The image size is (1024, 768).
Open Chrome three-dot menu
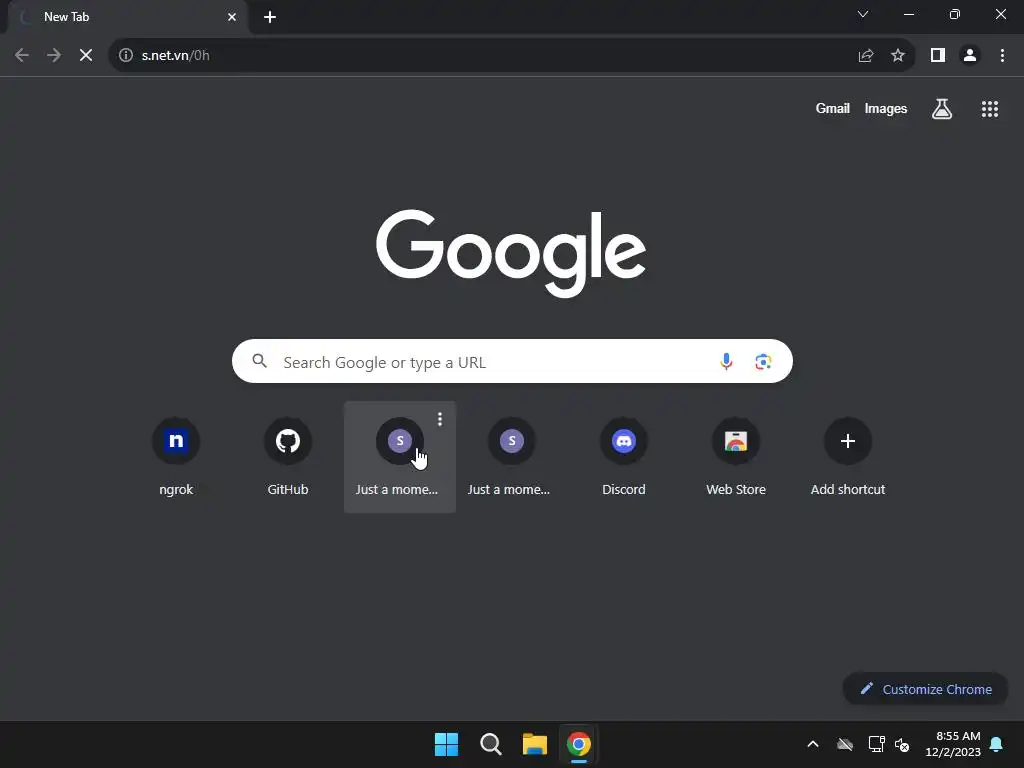click(x=1002, y=56)
